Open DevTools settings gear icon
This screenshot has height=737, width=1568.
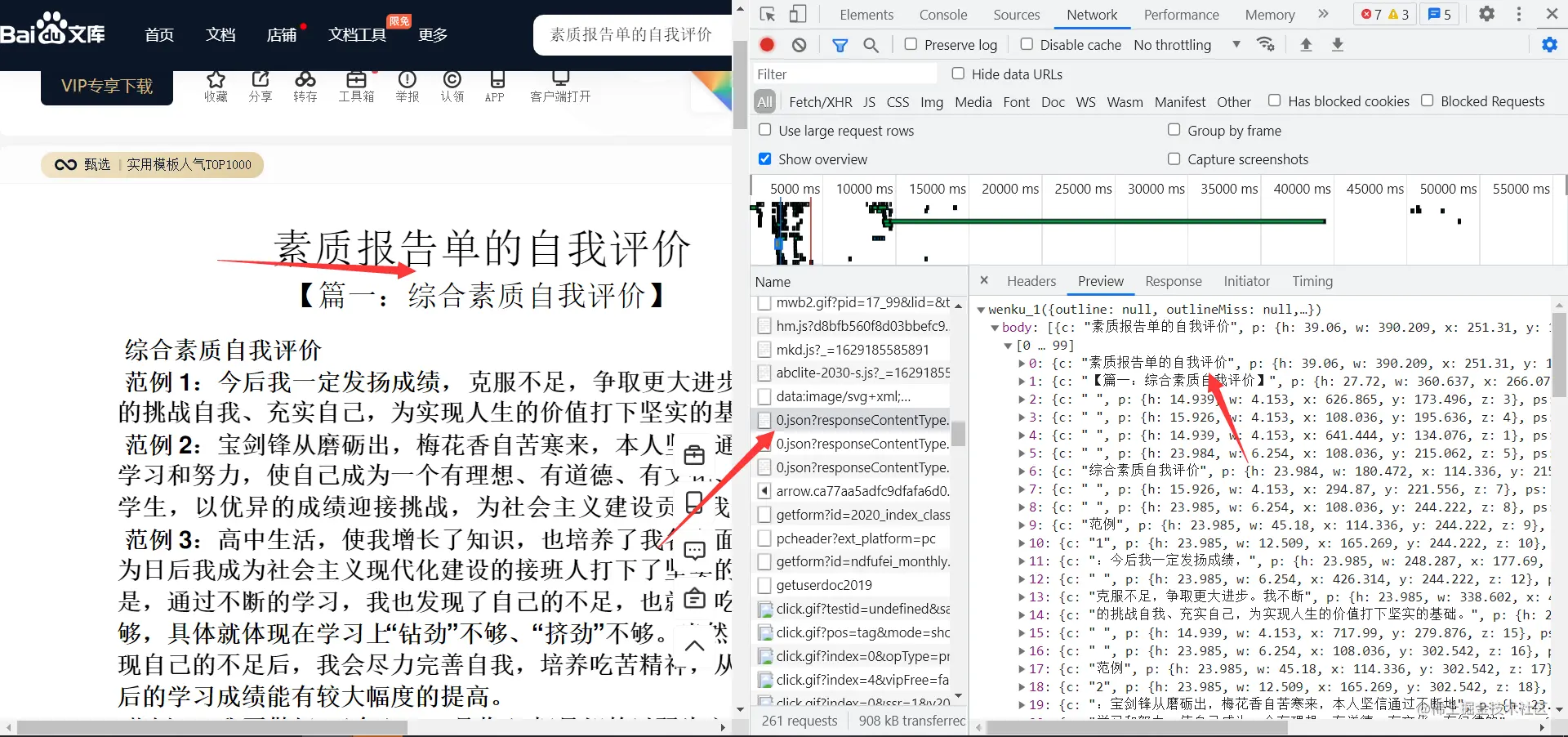point(1487,14)
